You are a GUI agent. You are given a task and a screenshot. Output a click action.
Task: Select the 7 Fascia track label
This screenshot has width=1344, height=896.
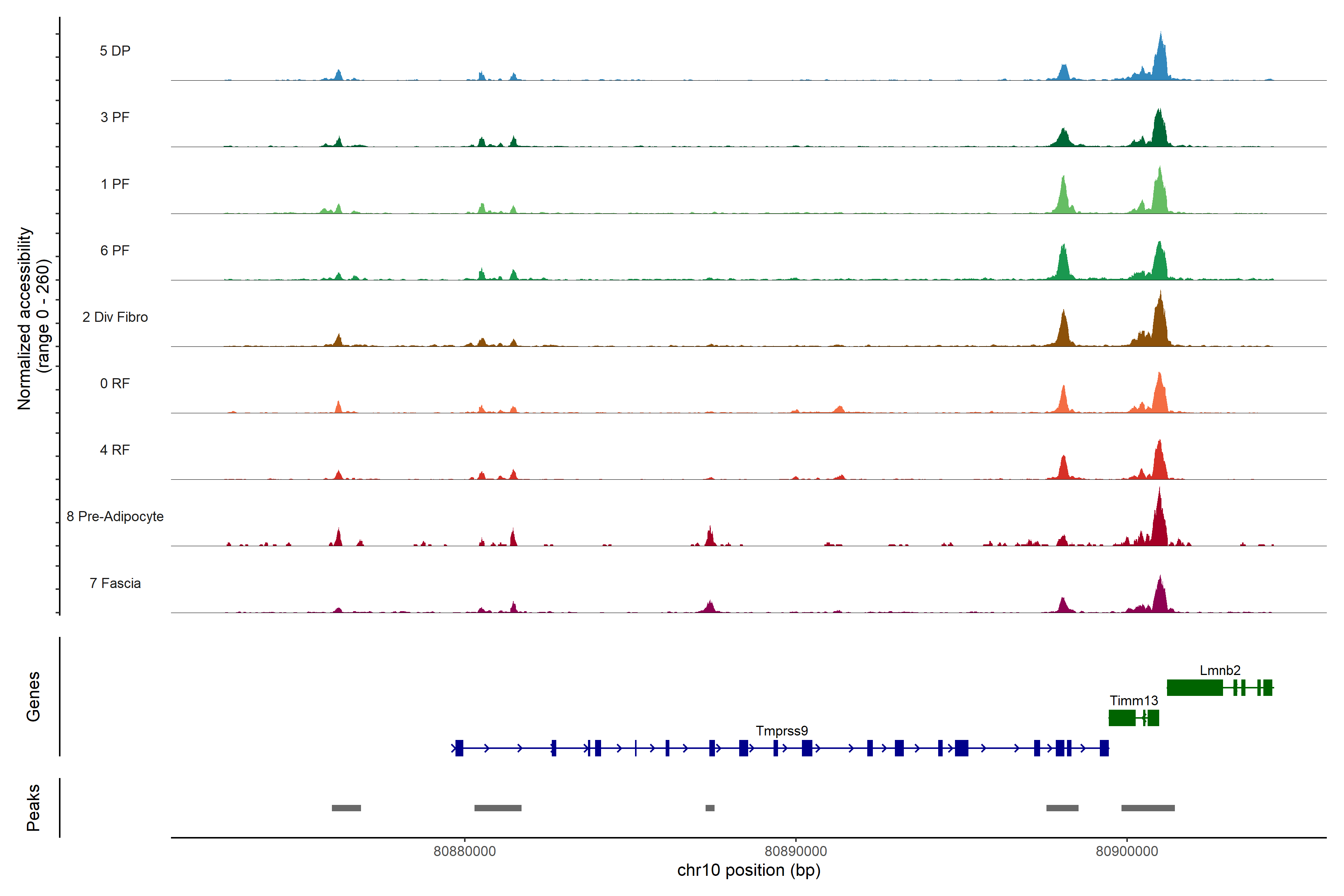coord(115,583)
